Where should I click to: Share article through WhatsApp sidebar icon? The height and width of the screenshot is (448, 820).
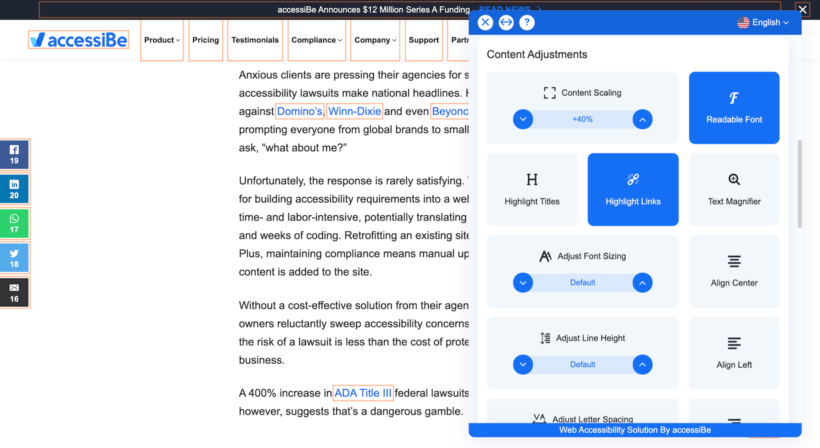tap(15, 223)
